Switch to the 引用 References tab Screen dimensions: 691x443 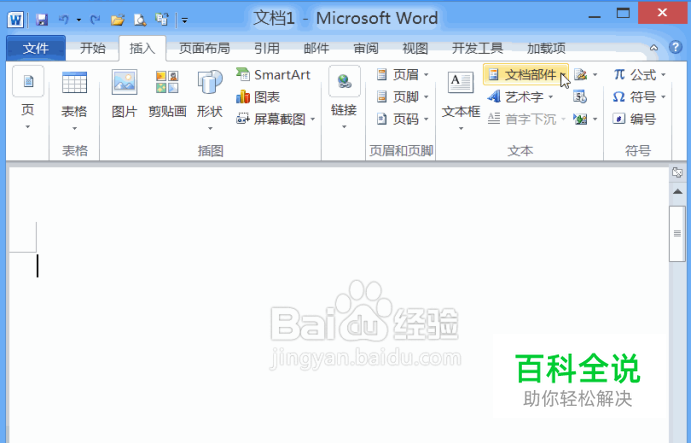pyautogui.click(x=267, y=48)
